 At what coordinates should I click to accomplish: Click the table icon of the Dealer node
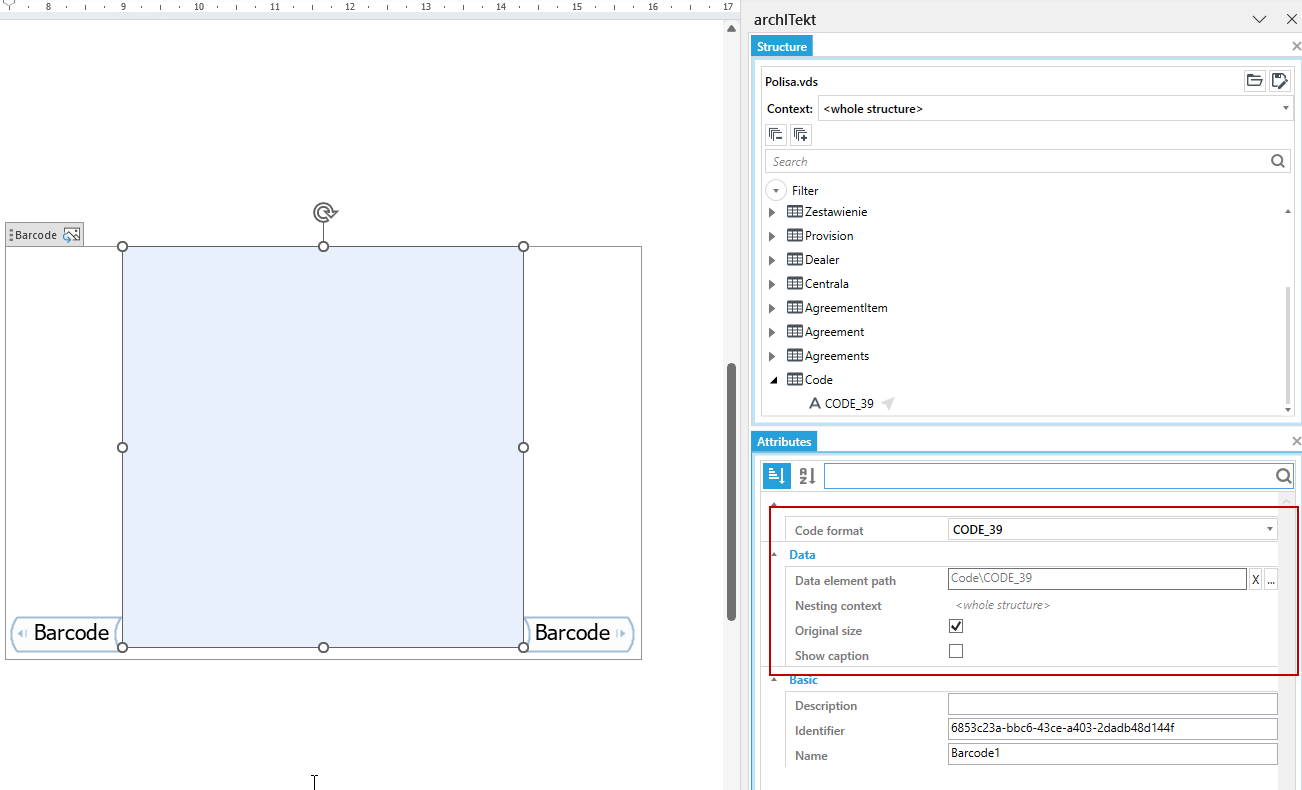(795, 260)
